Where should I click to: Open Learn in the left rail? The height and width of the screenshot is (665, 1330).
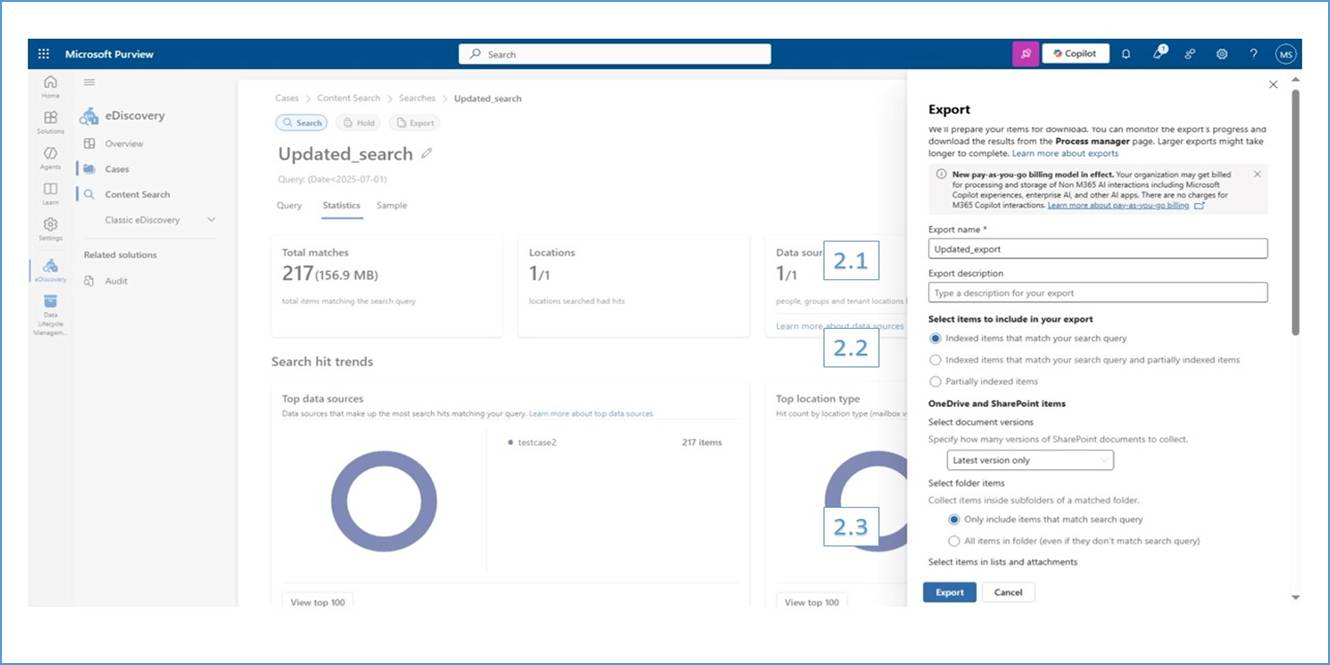click(50, 193)
